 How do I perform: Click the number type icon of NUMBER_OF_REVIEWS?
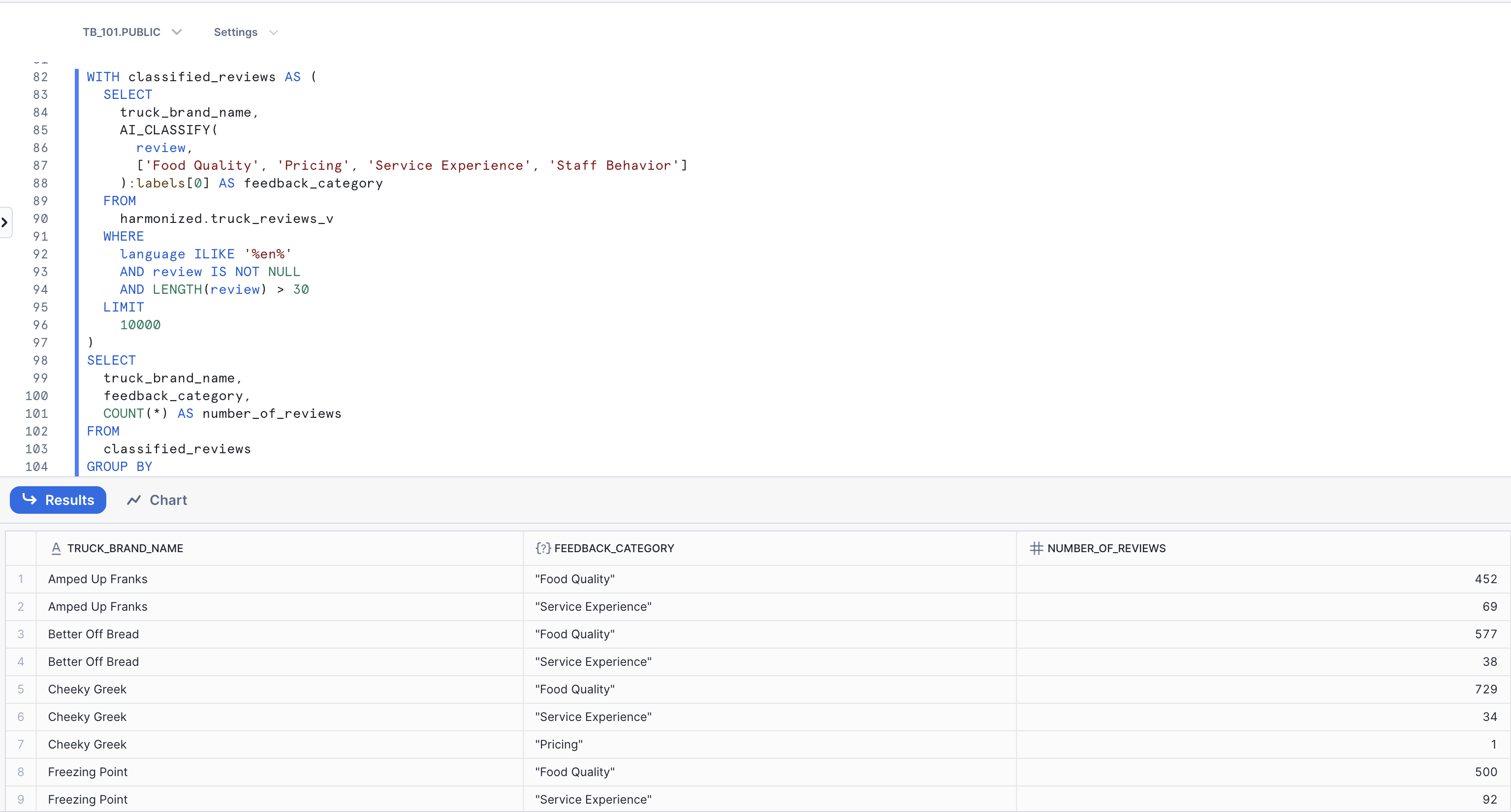click(1036, 548)
